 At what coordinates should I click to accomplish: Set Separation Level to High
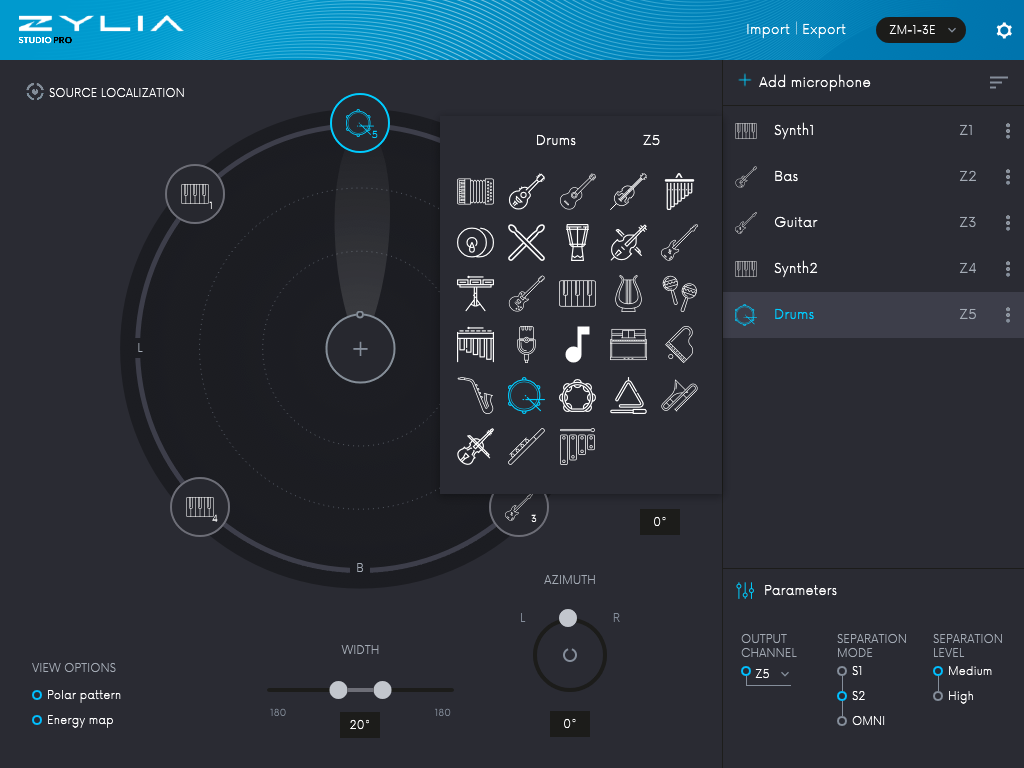click(x=938, y=696)
